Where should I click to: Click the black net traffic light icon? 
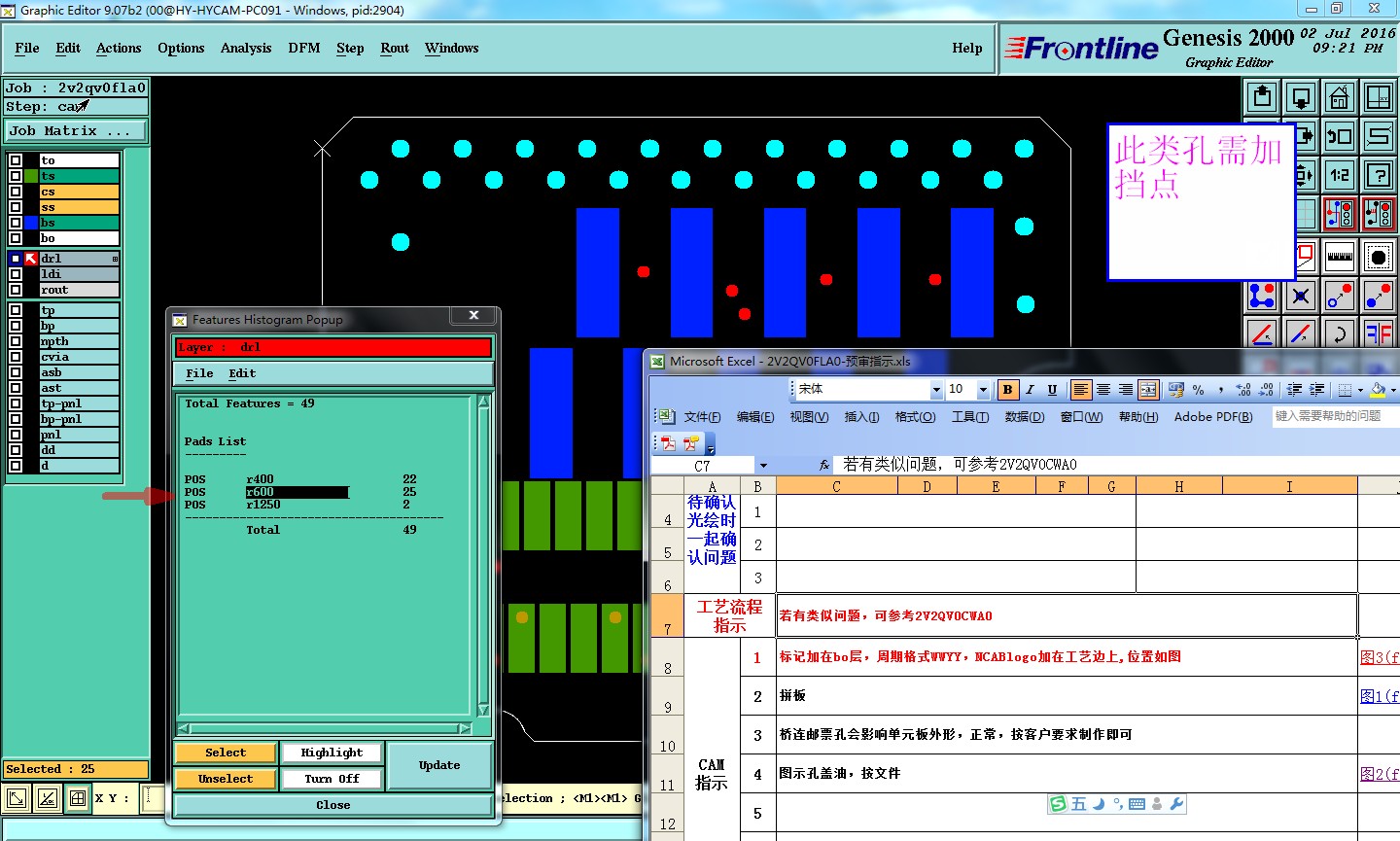pos(1379,214)
